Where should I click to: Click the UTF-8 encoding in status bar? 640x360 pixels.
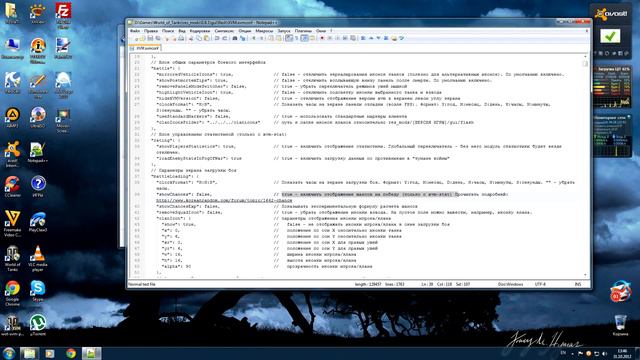tap(540, 284)
